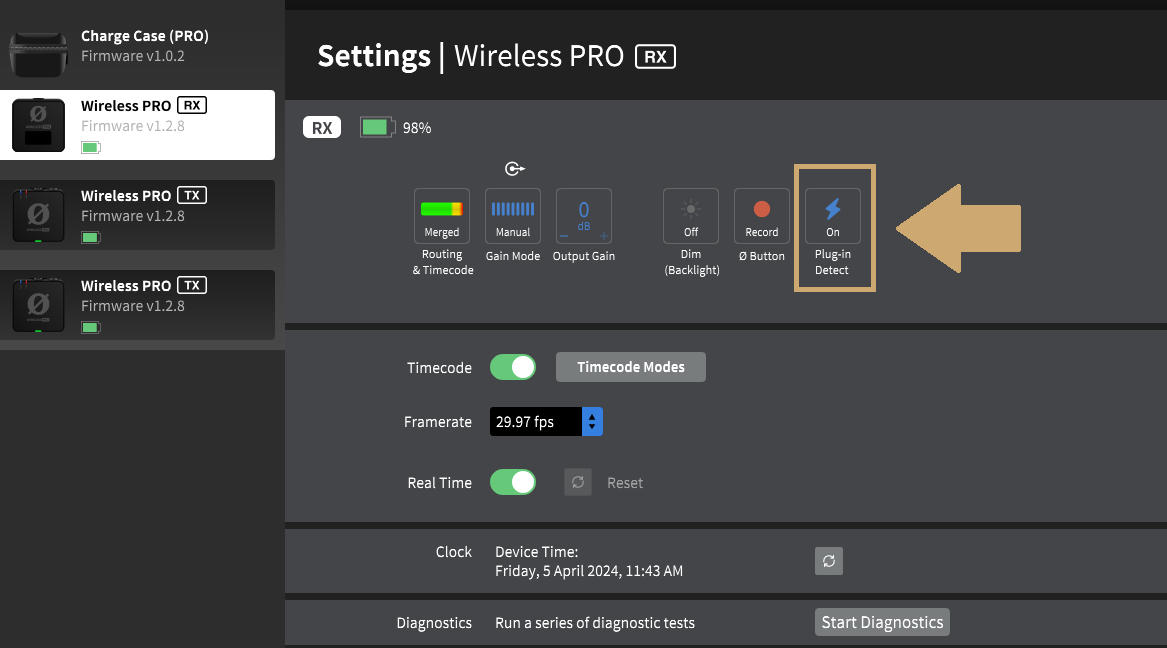Viewport: 1167px width, 648px height.
Task: Start Diagnostics tests
Action: pyautogui.click(x=882, y=622)
